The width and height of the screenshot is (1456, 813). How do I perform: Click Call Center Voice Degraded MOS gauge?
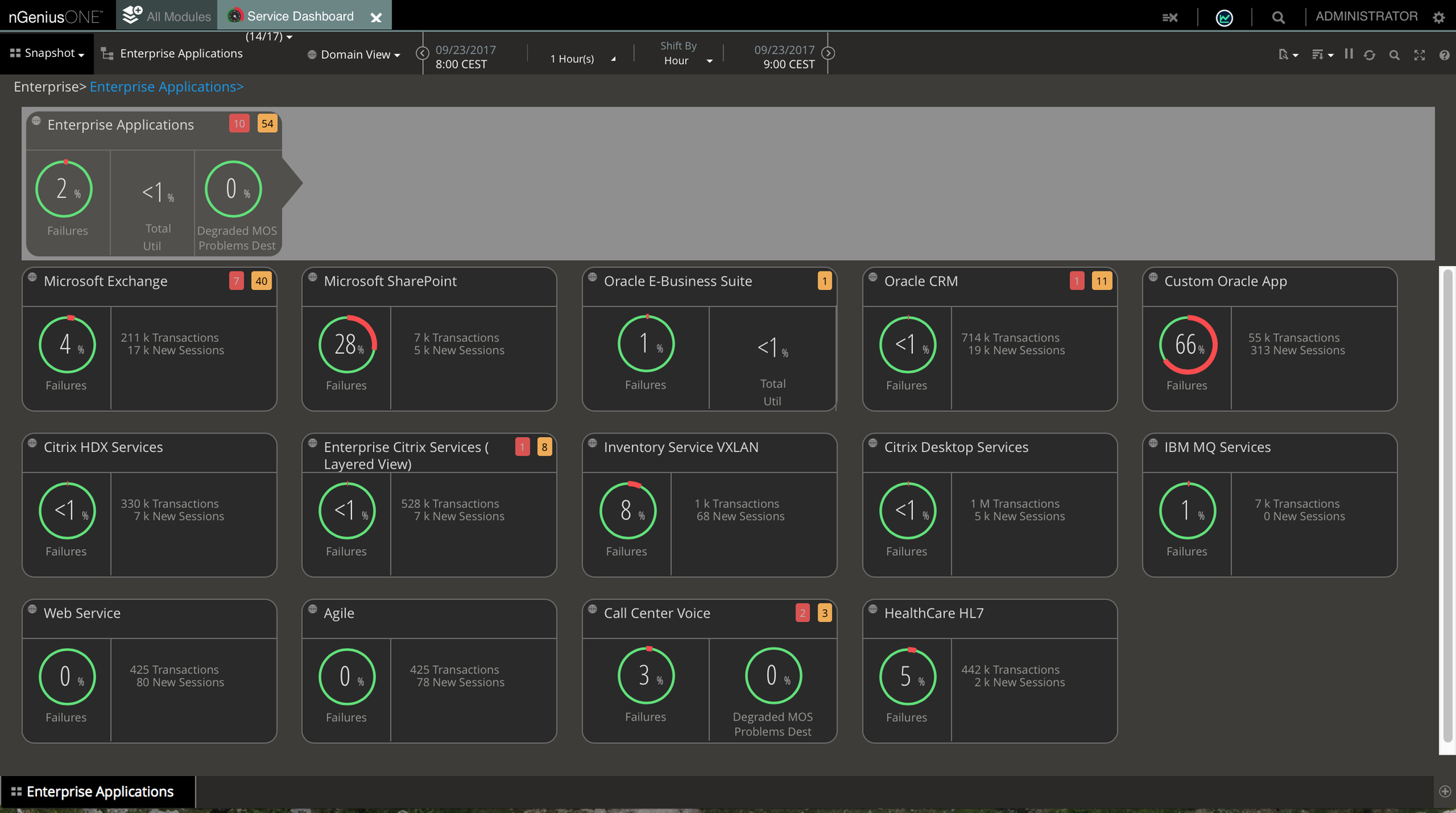(773, 676)
